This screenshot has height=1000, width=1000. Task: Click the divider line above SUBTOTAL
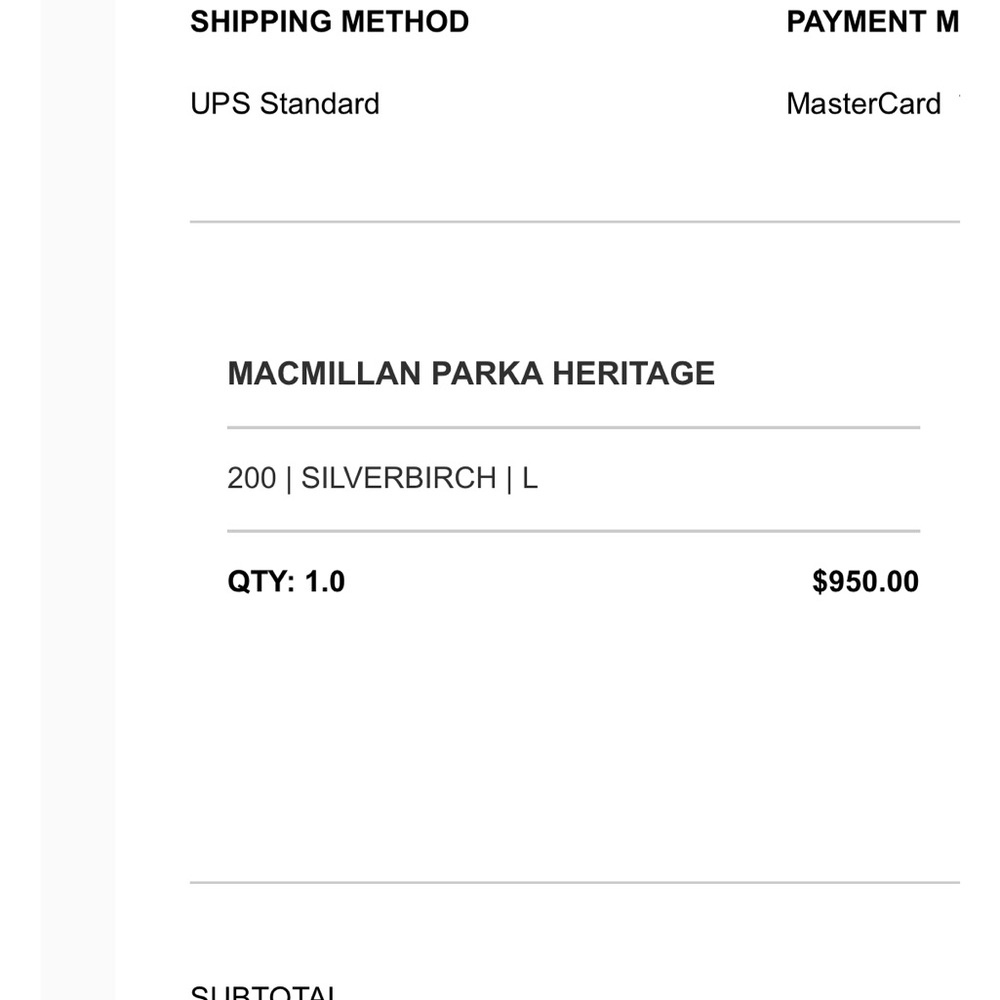click(x=574, y=883)
